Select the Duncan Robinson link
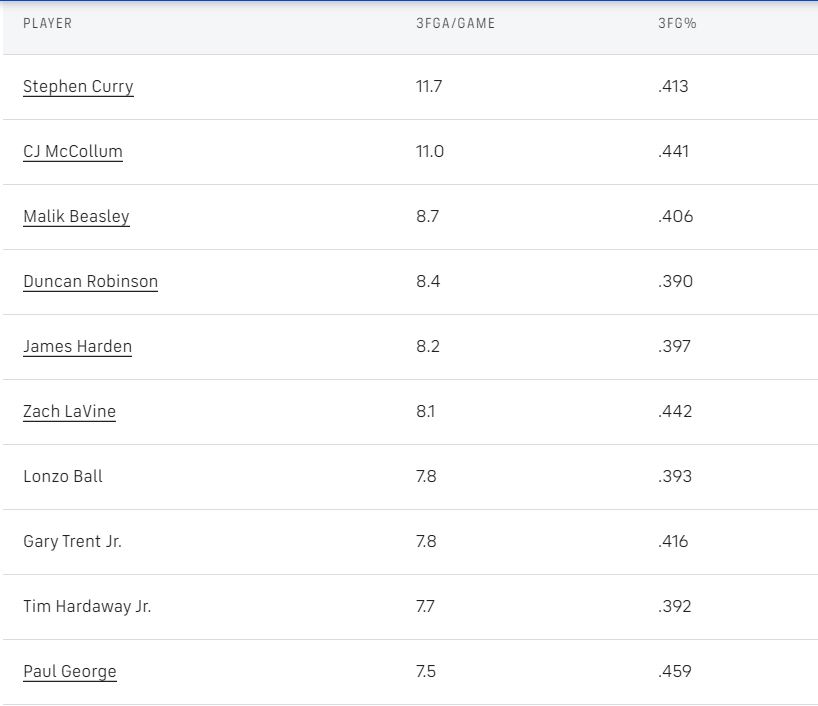This screenshot has height=706, width=818. coord(90,282)
